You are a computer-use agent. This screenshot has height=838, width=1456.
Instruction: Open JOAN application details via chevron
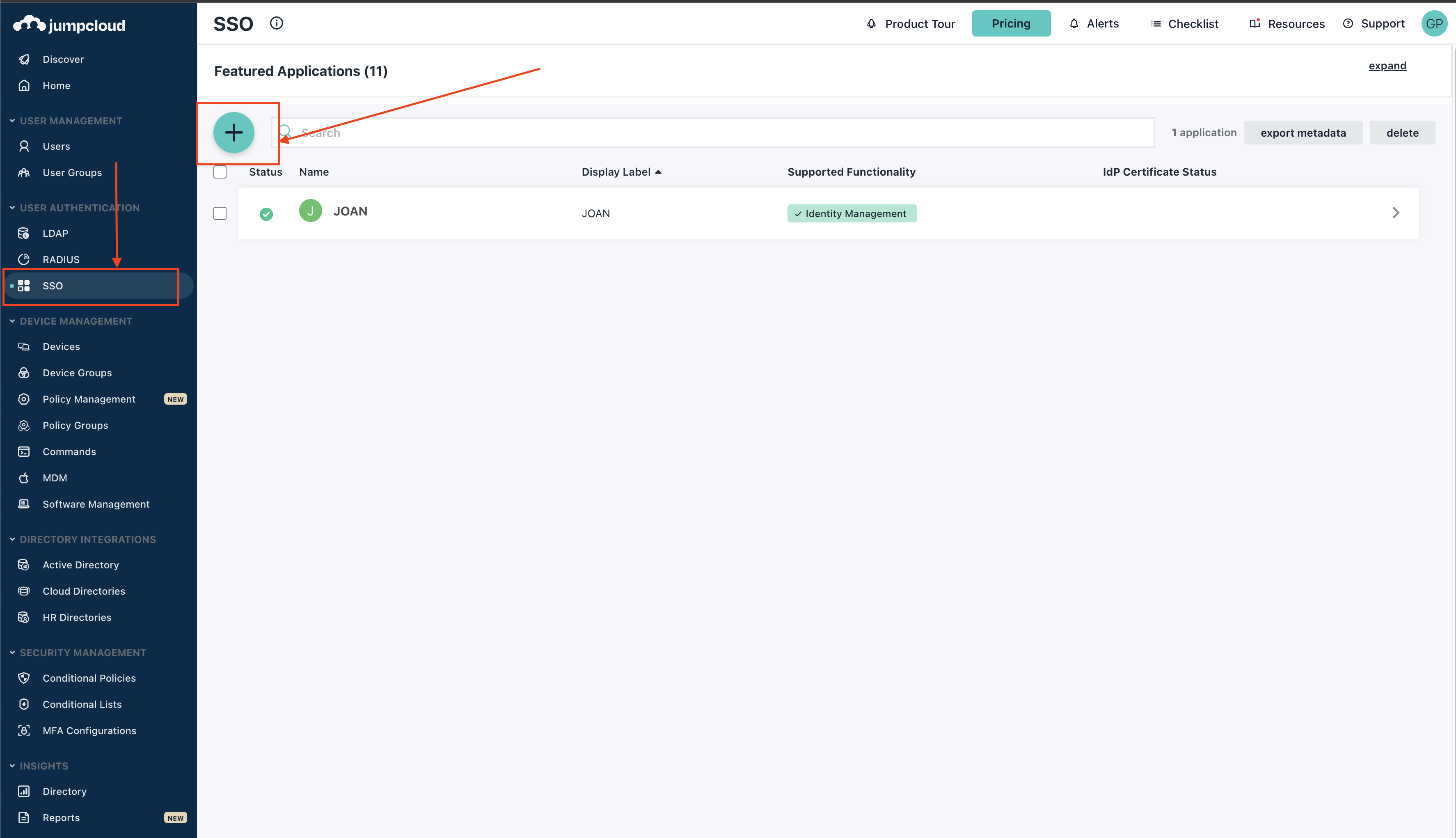1396,213
